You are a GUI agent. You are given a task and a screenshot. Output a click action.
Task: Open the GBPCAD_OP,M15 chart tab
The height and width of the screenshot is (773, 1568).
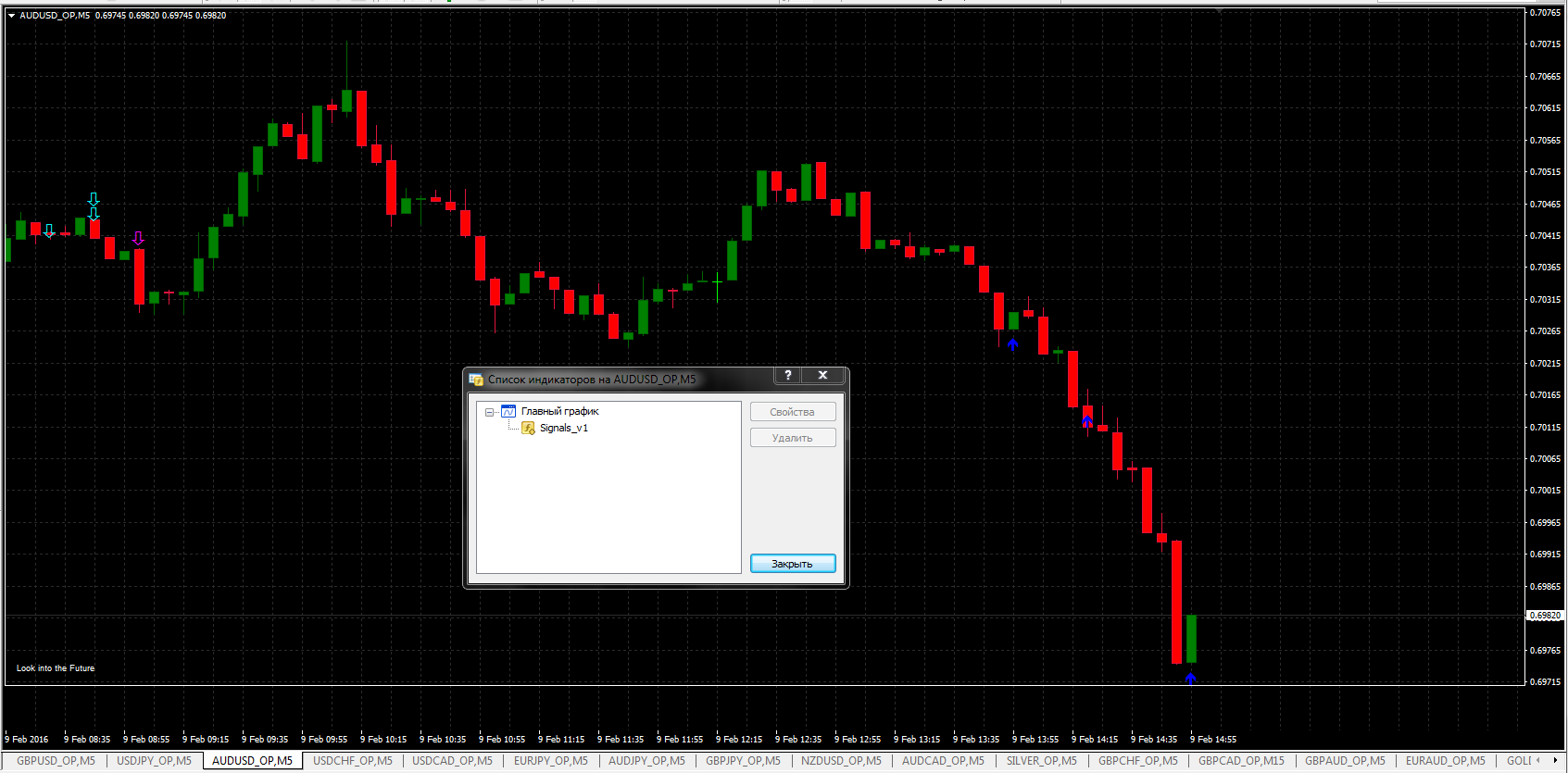pyautogui.click(x=1241, y=761)
